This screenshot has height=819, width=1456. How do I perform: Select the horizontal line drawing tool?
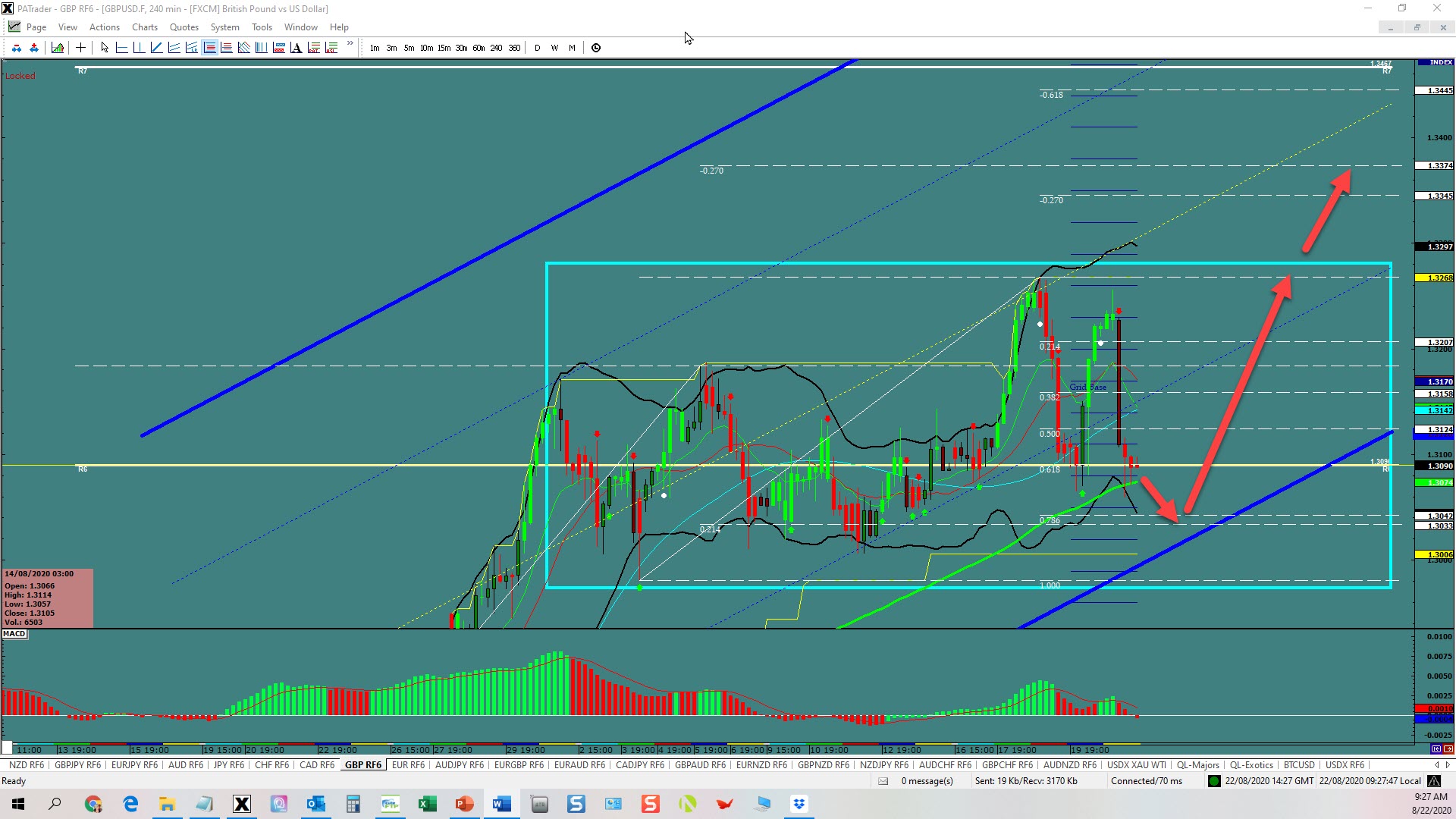click(x=121, y=48)
